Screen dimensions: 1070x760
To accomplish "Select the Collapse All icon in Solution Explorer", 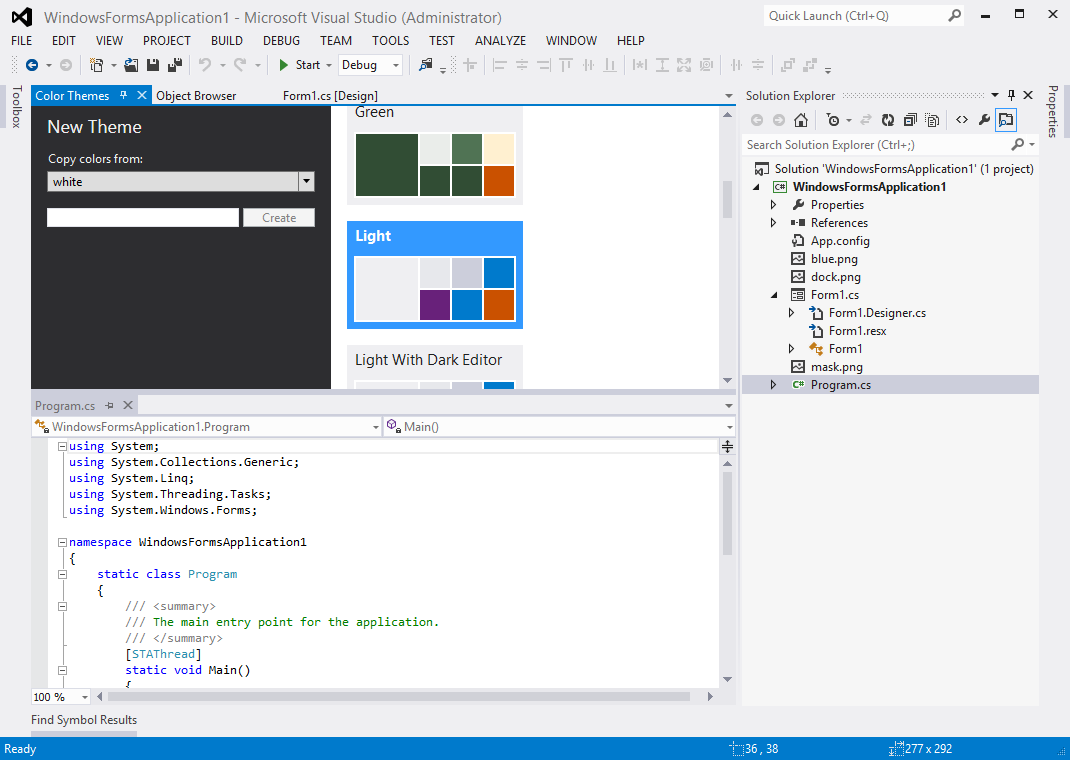I will click(x=911, y=119).
